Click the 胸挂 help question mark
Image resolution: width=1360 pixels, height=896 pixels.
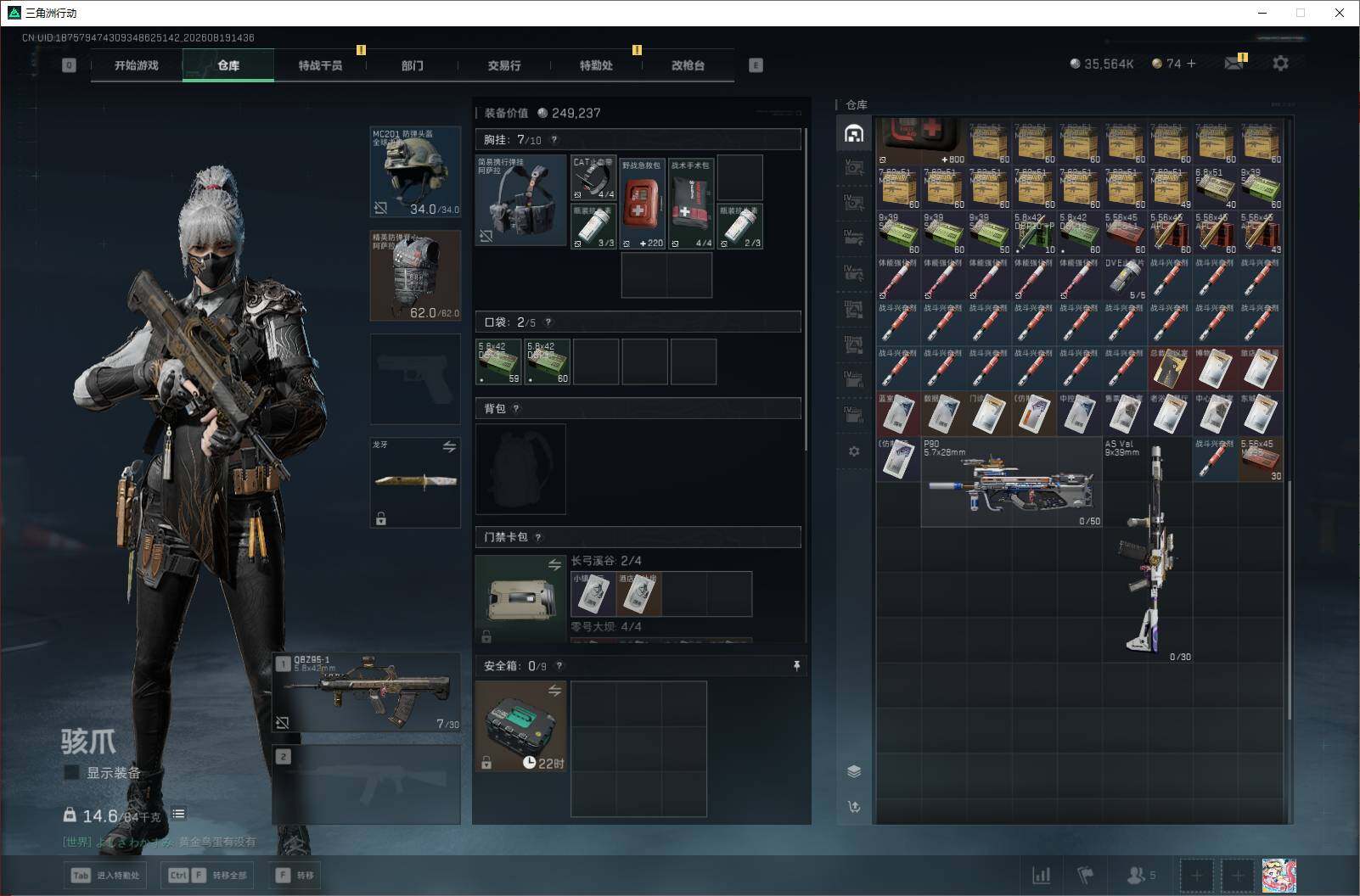click(554, 140)
